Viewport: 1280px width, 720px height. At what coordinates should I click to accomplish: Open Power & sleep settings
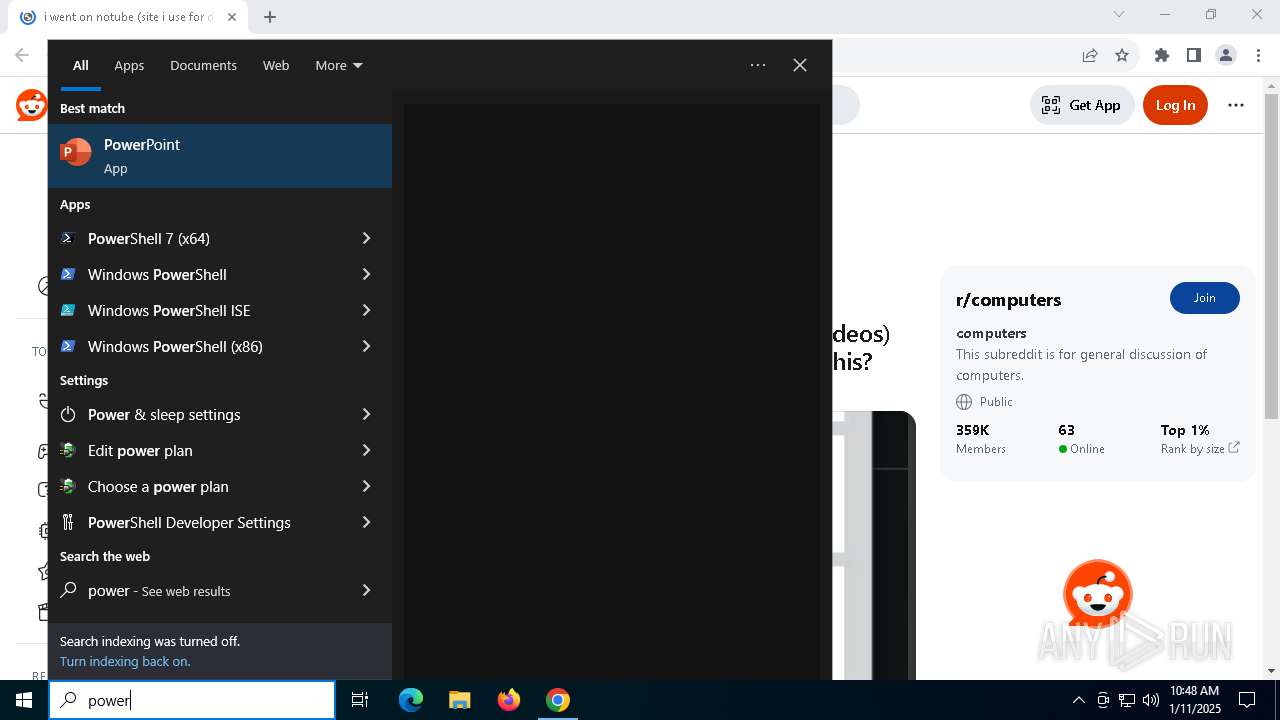(202, 414)
